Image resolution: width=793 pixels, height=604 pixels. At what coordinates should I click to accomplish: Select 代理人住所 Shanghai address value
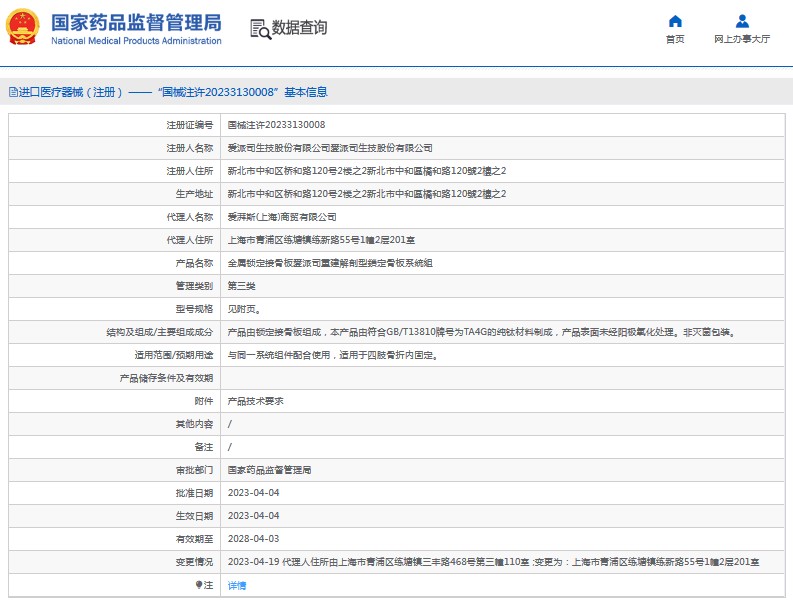321,240
